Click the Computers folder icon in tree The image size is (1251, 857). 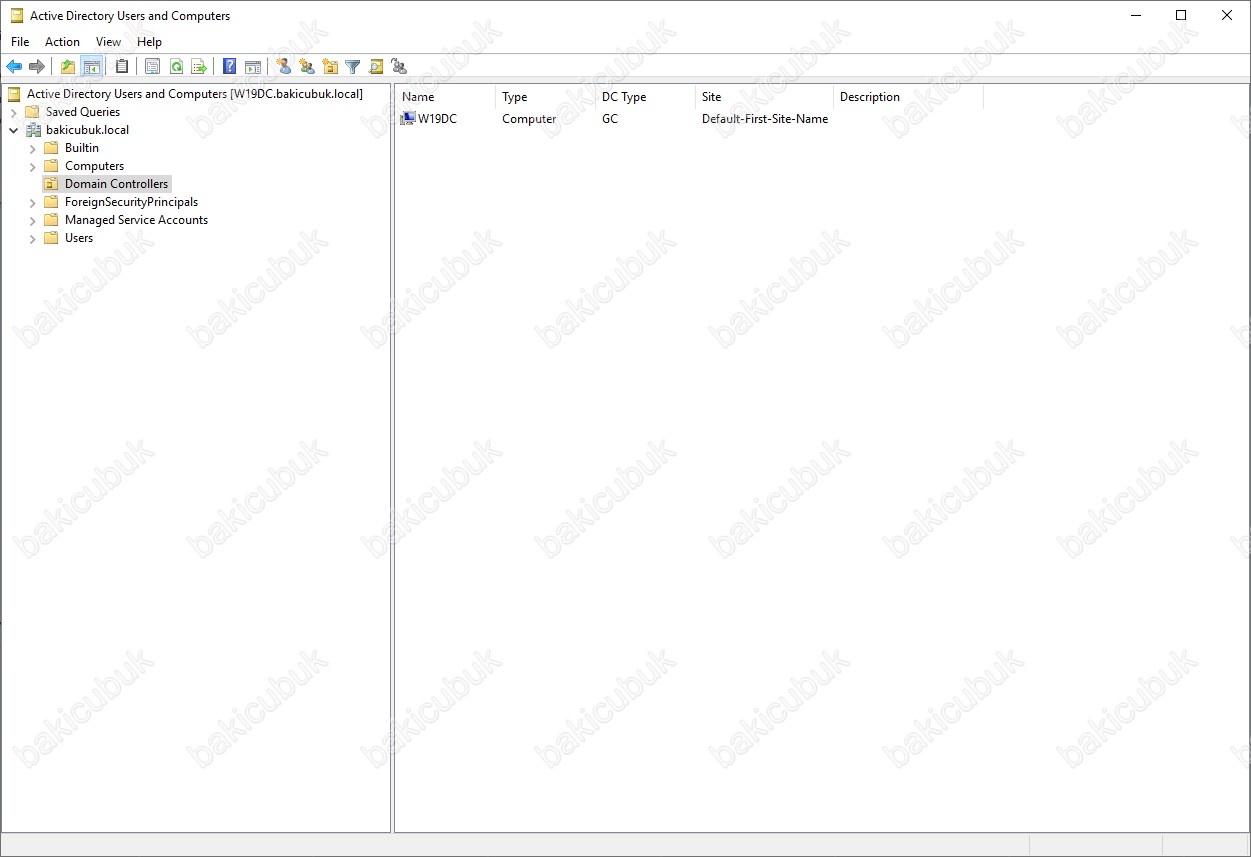point(52,166)
